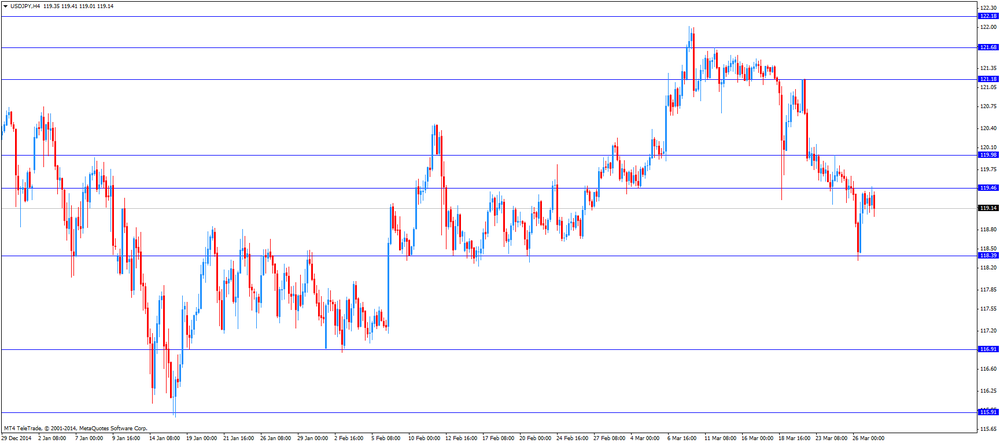Select the 115.91 blue price level label
1000x443 pixels.
pyautogui.click(x=988, y=412)
